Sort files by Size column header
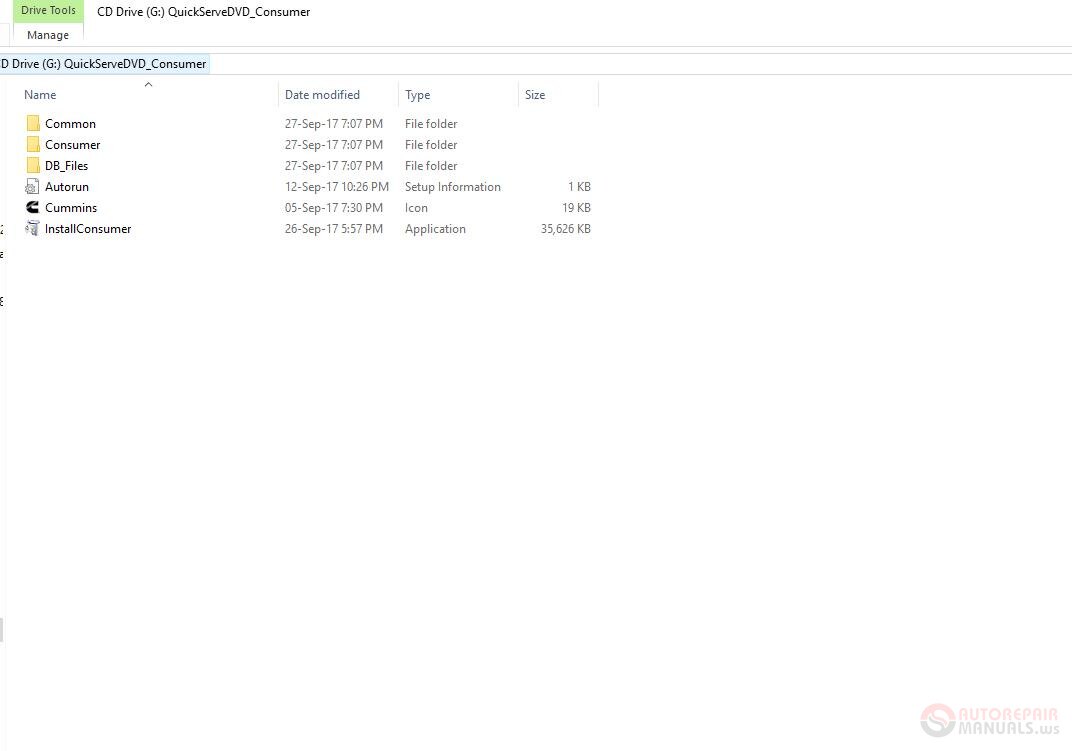This screenshot has width=1072, height=751. click(535, 95)
